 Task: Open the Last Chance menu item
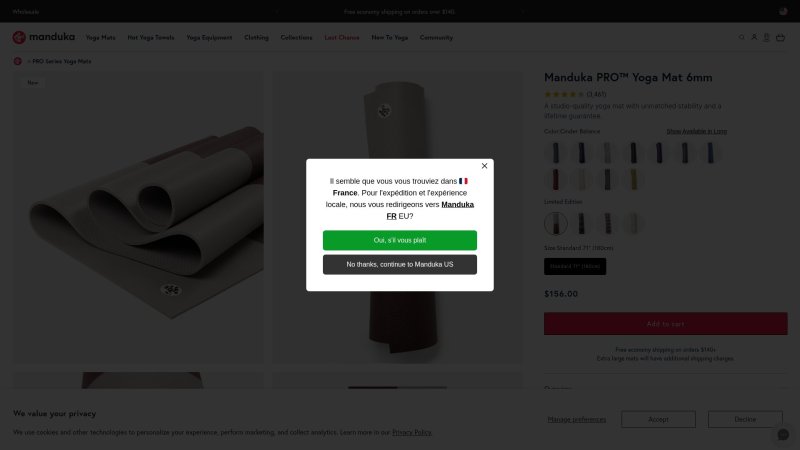[342, 37]
